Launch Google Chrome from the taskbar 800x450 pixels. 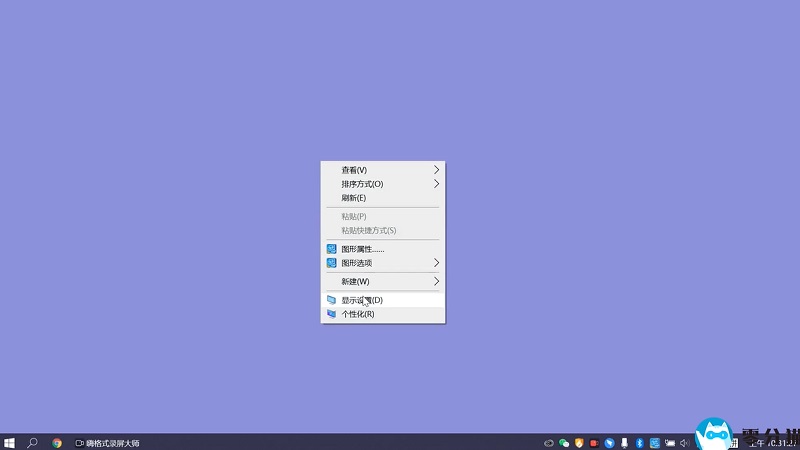[57, 442]
